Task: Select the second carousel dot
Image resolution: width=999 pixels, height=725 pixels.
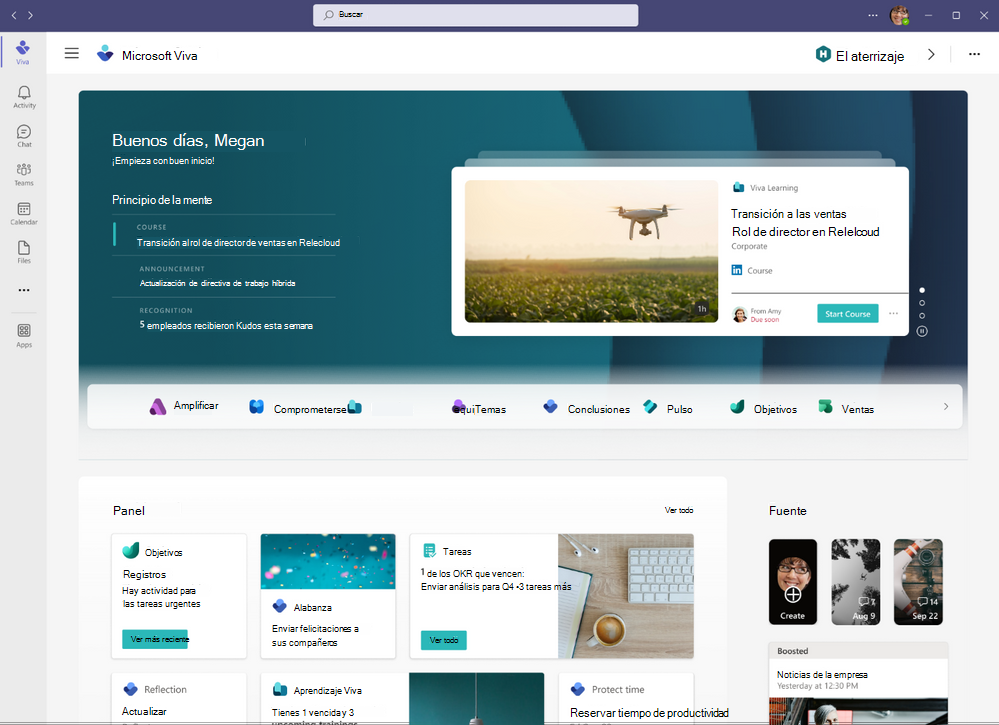Action: pos(921,302)
